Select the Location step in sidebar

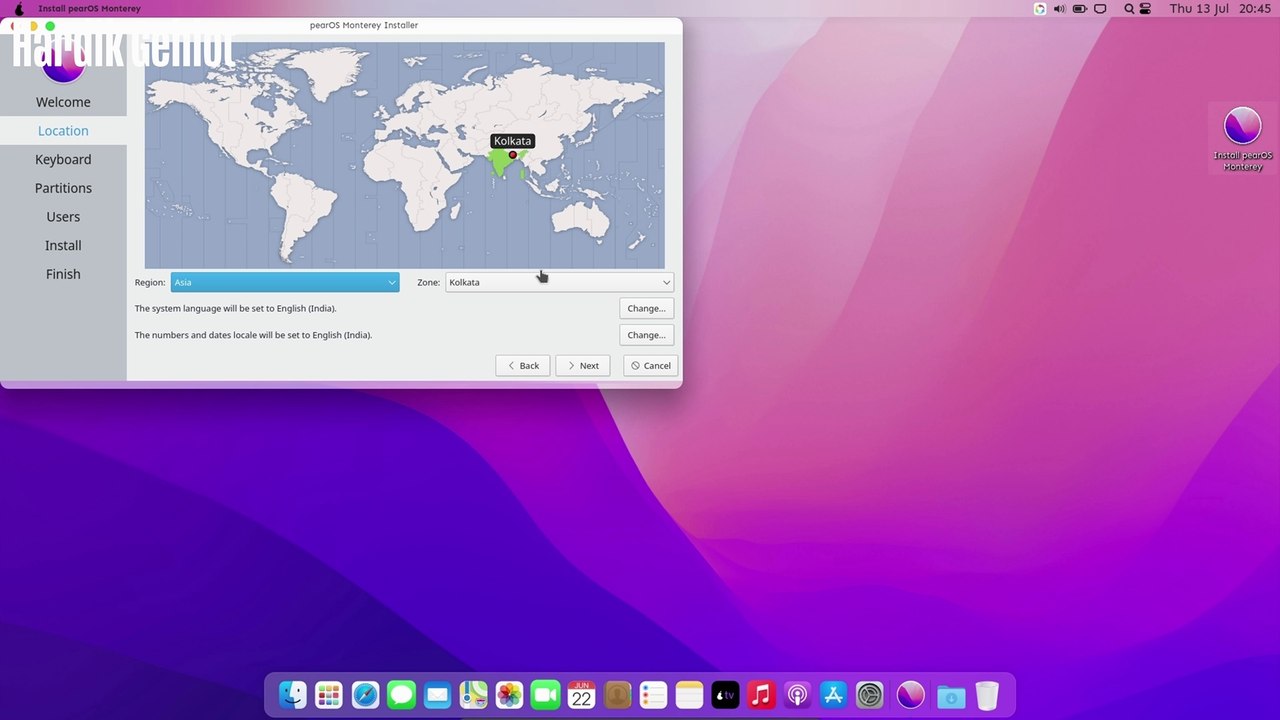(63, 131)
